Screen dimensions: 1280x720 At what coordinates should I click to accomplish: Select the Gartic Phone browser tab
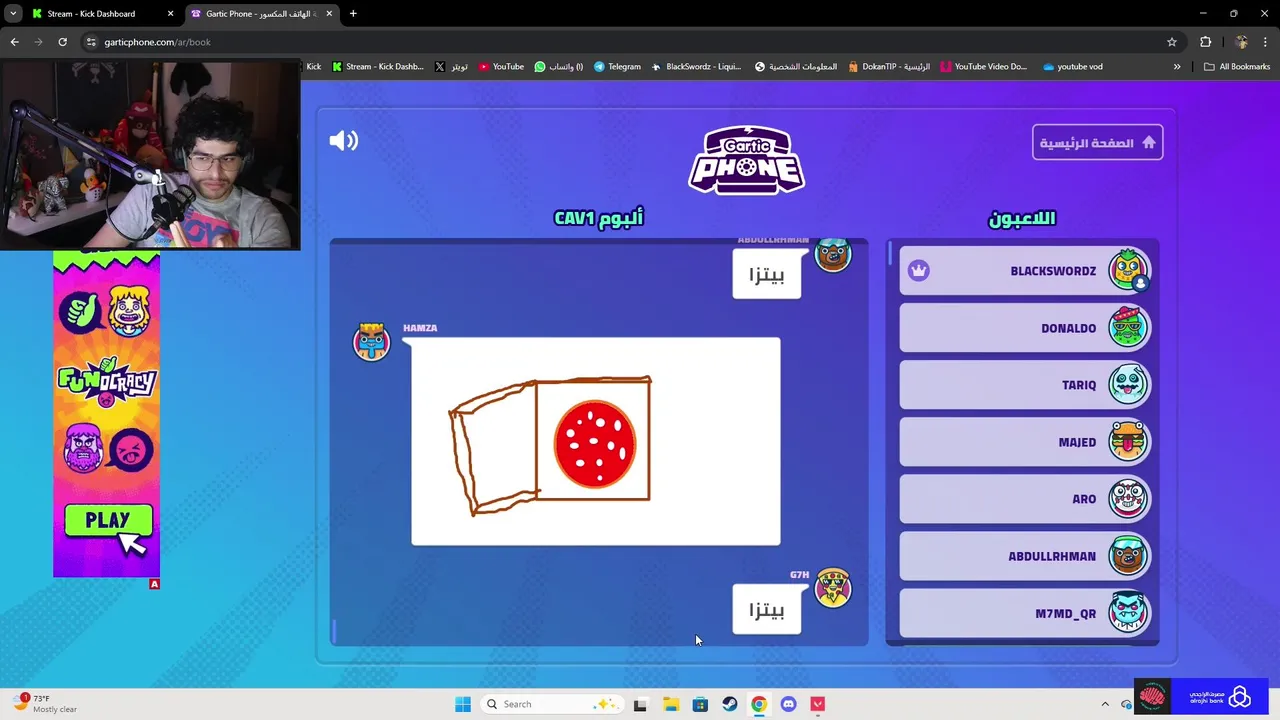262,14
